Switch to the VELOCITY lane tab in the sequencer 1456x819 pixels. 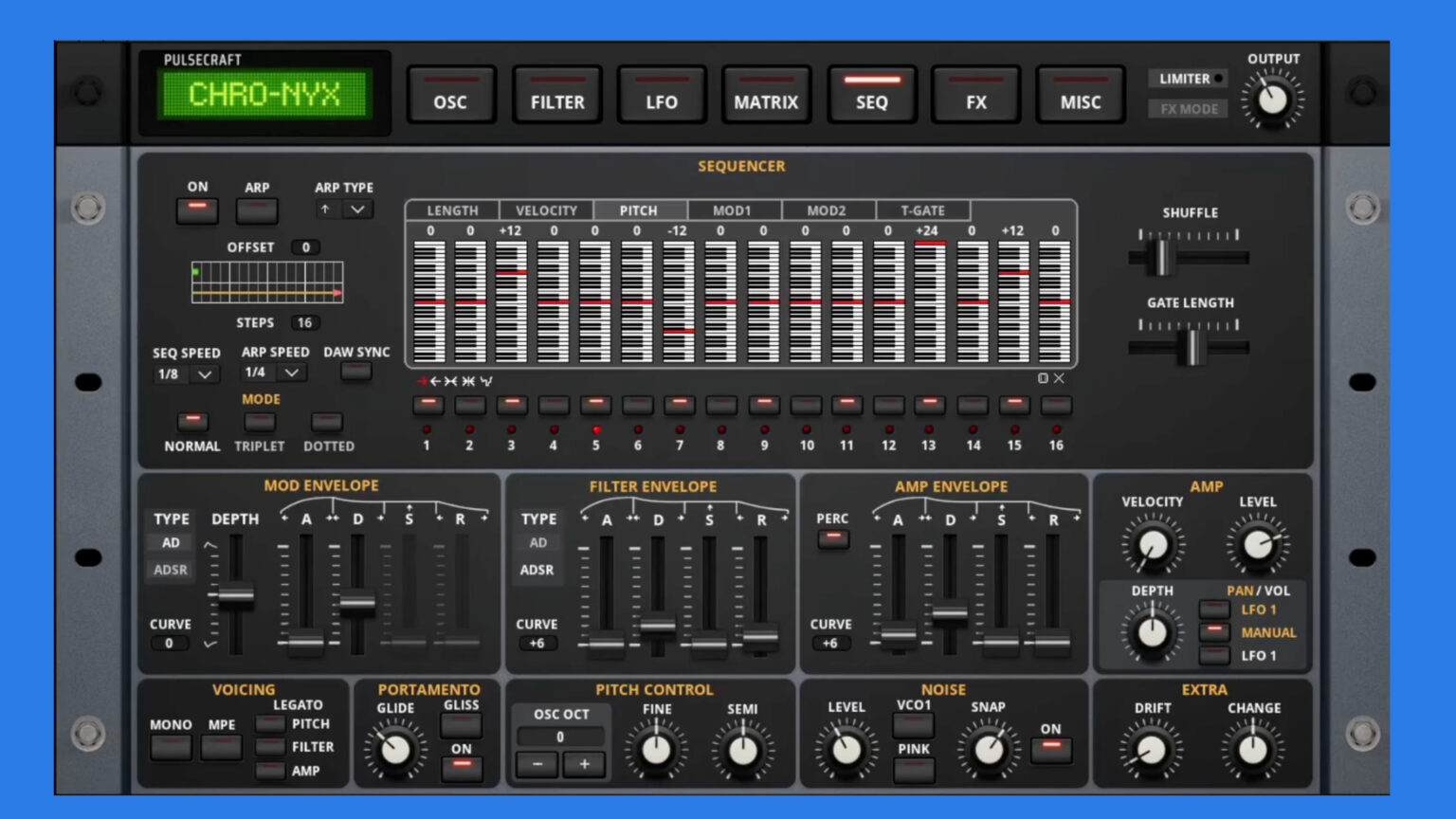[547, 210]
